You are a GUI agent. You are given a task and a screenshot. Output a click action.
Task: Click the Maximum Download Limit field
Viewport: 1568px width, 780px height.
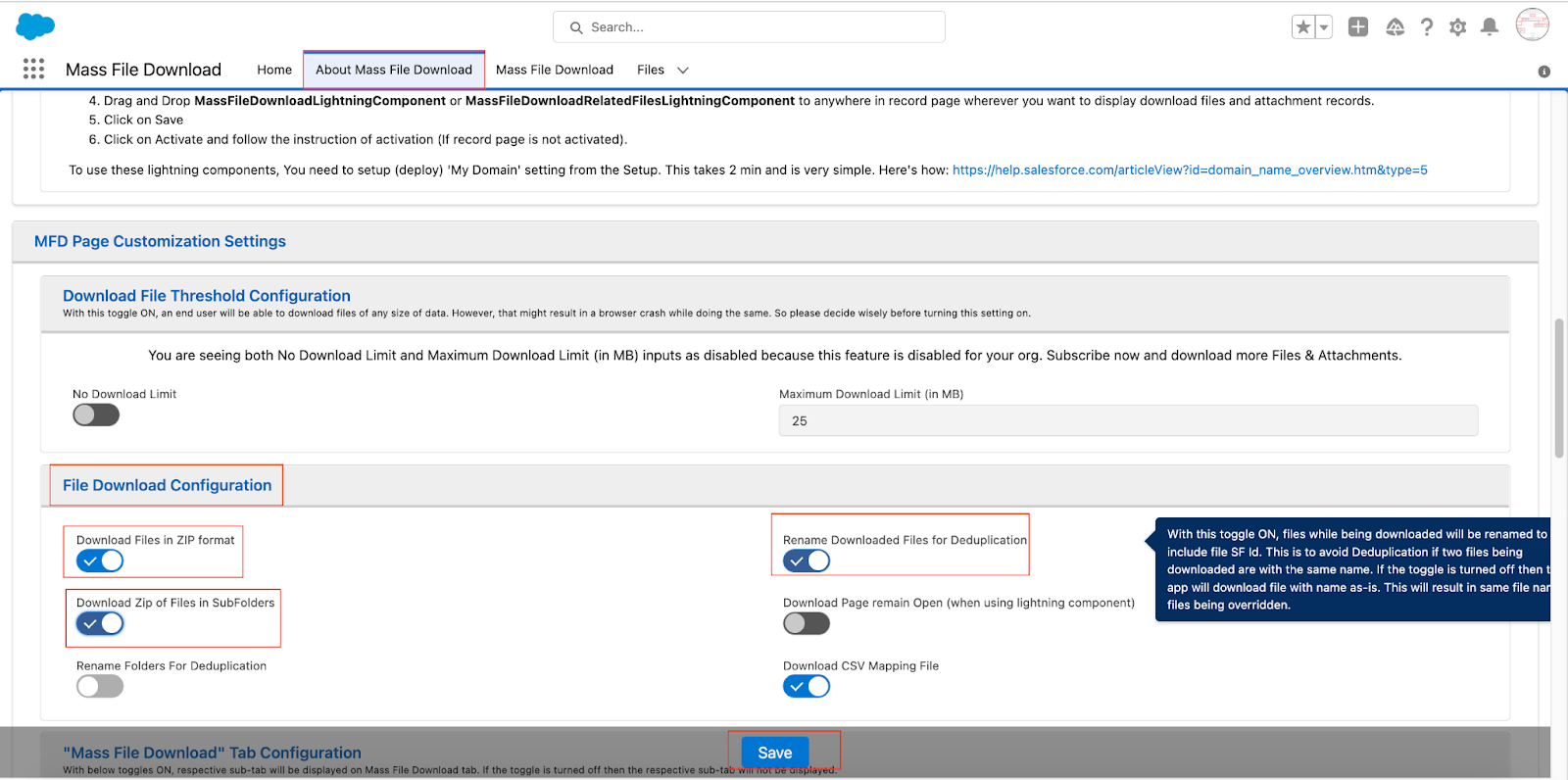1128,420
